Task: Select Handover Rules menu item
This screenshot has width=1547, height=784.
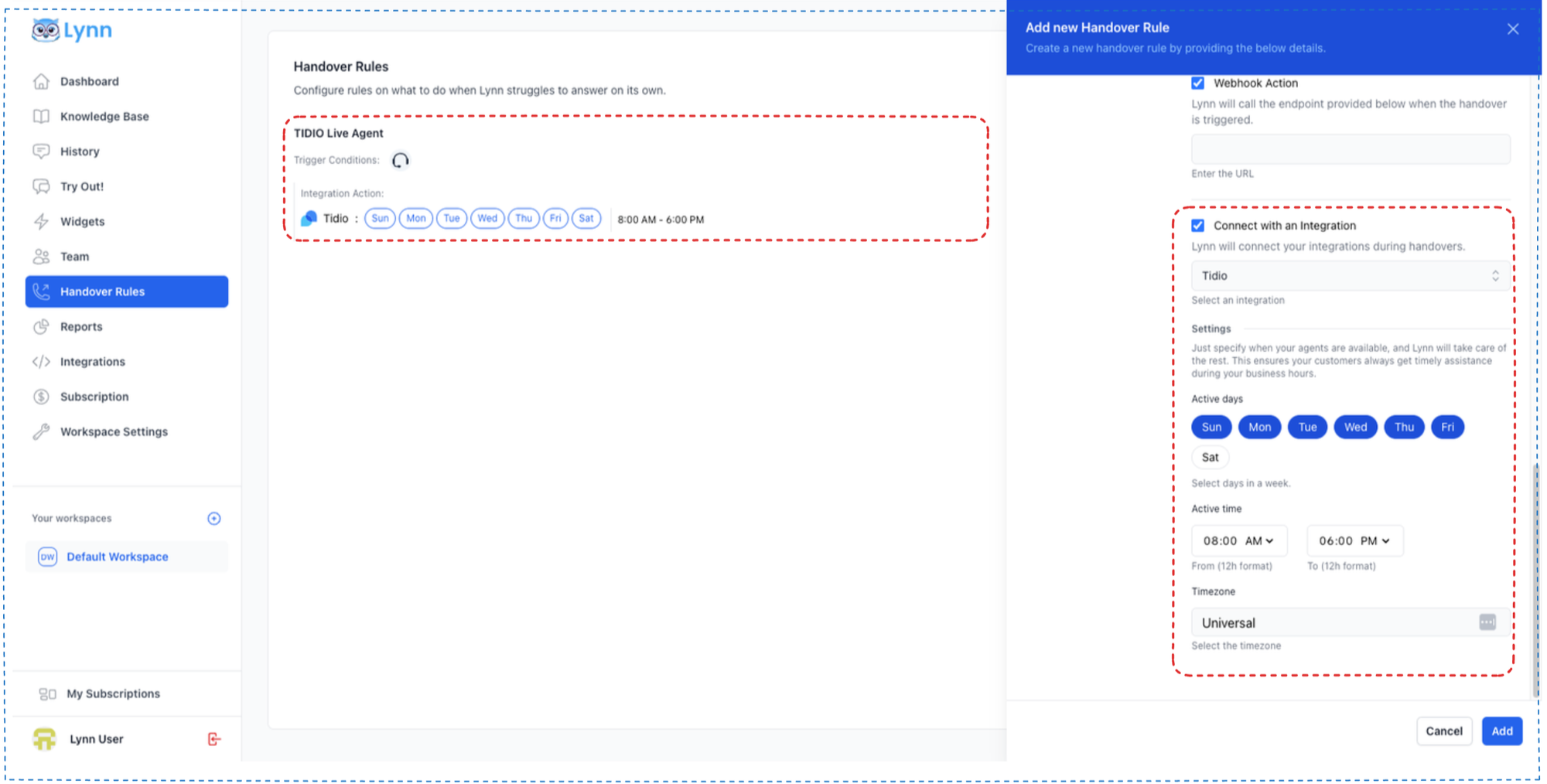Action: [x=126, y=291]
